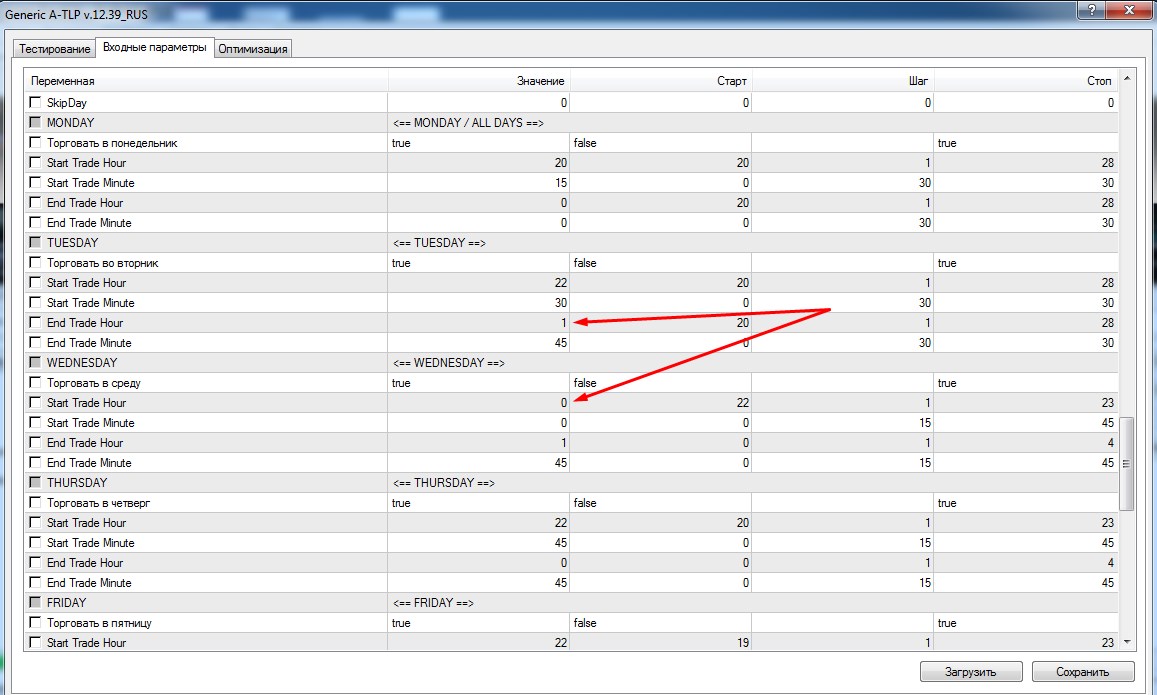This screenshot has height=695, width=1157.
Task: Switch to the Тестирование tab
Action: pyautogui.click(x=55, y=49)
